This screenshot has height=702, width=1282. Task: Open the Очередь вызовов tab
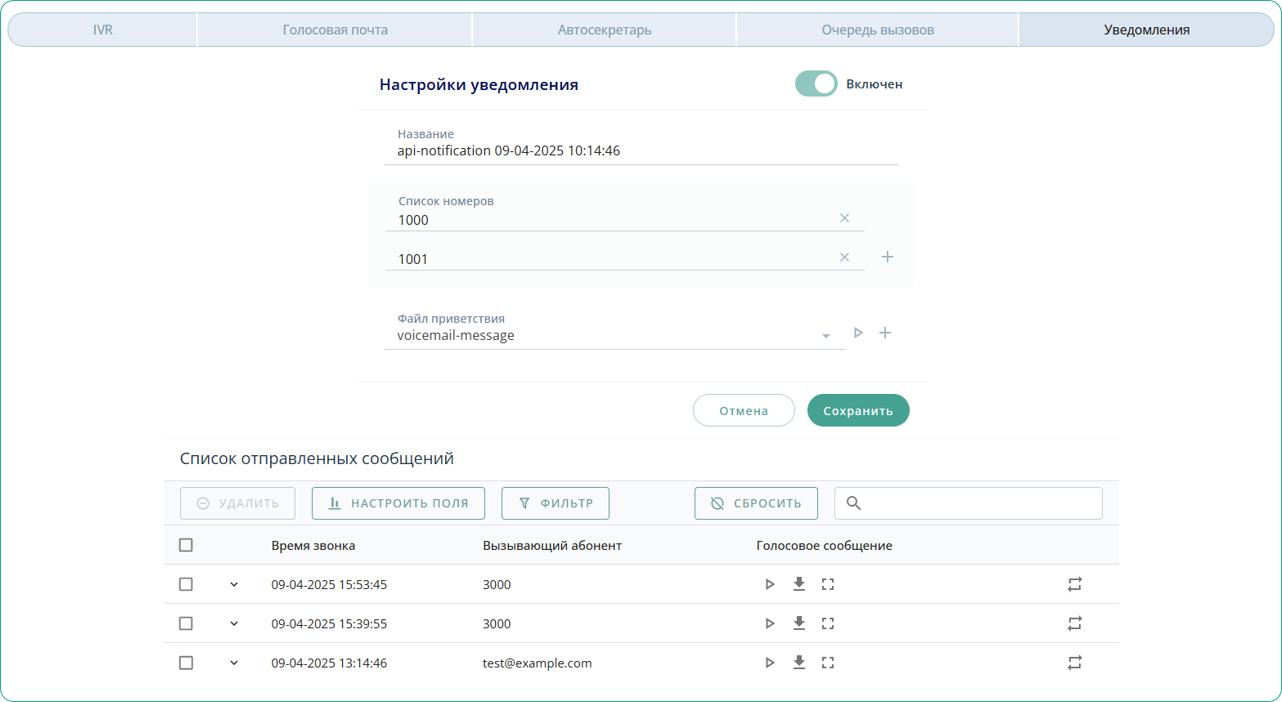coord(877,30)
